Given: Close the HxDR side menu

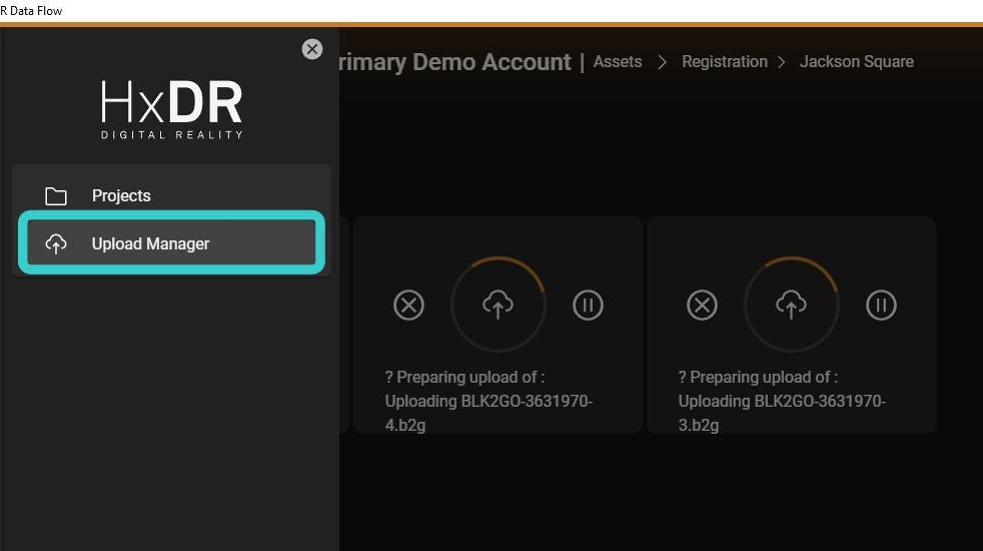Looking at the screenshot, I should tap(312, 49).
